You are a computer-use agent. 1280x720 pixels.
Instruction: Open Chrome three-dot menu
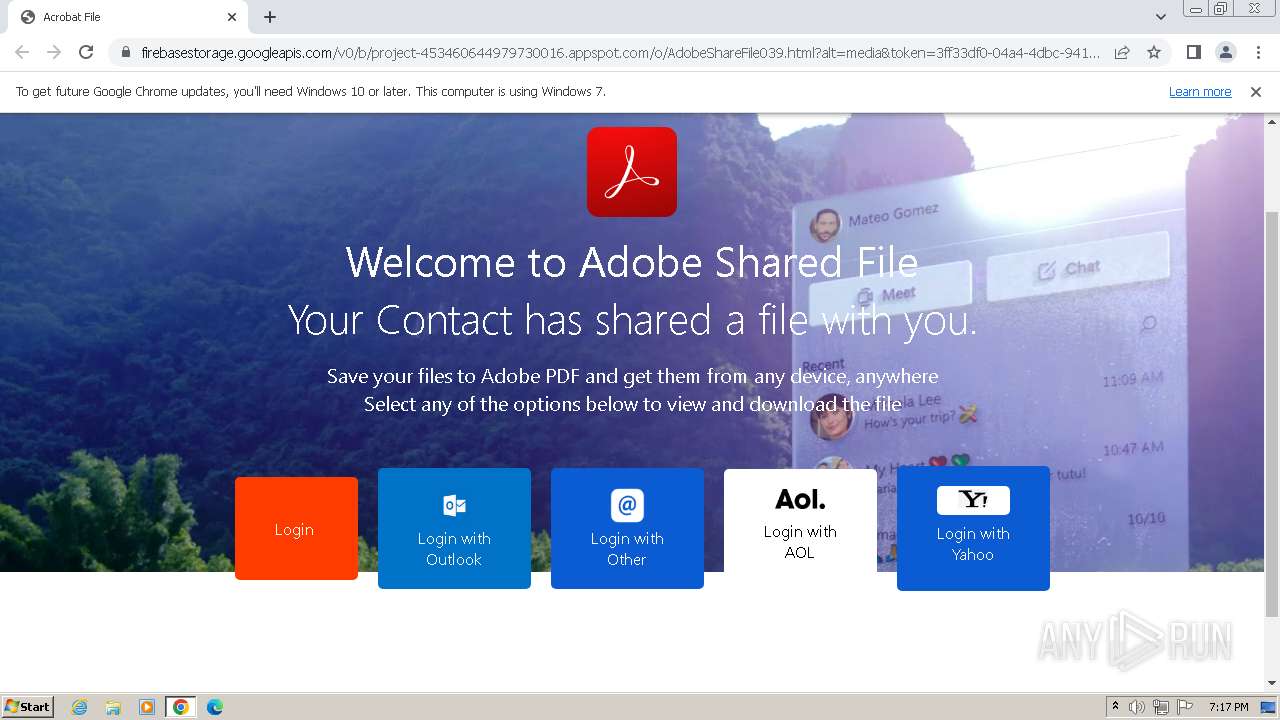1258,52
